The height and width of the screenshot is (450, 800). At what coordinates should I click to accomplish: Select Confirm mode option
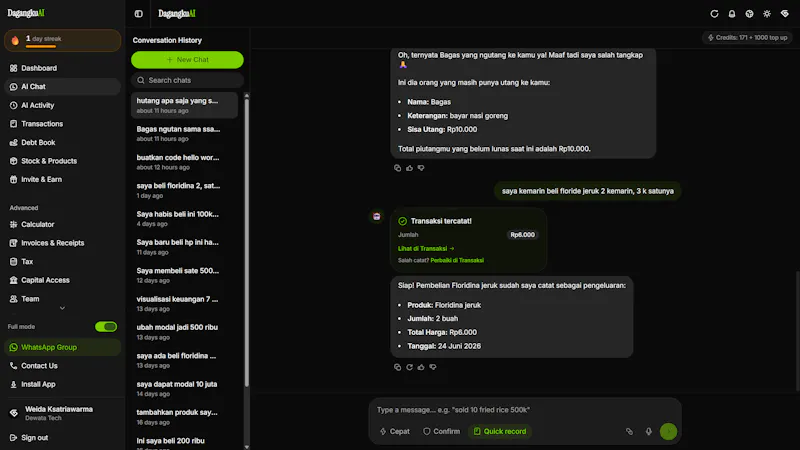click(441, 432)
